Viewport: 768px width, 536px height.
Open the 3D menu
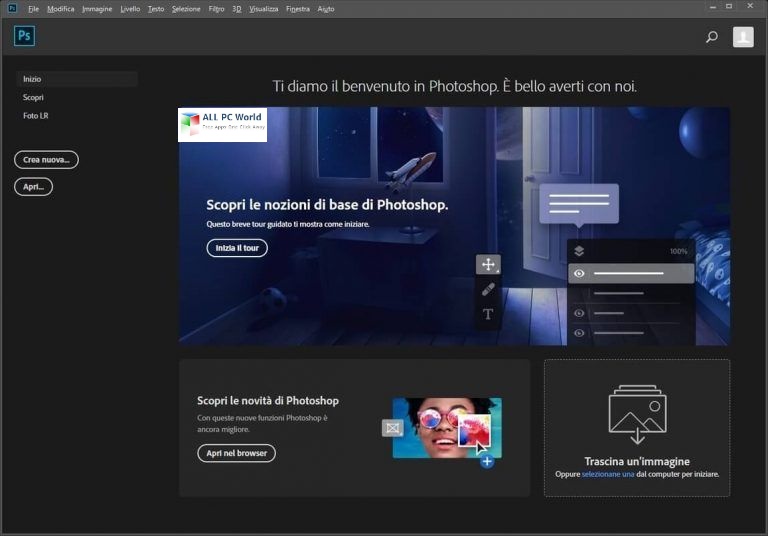[237, 9]
